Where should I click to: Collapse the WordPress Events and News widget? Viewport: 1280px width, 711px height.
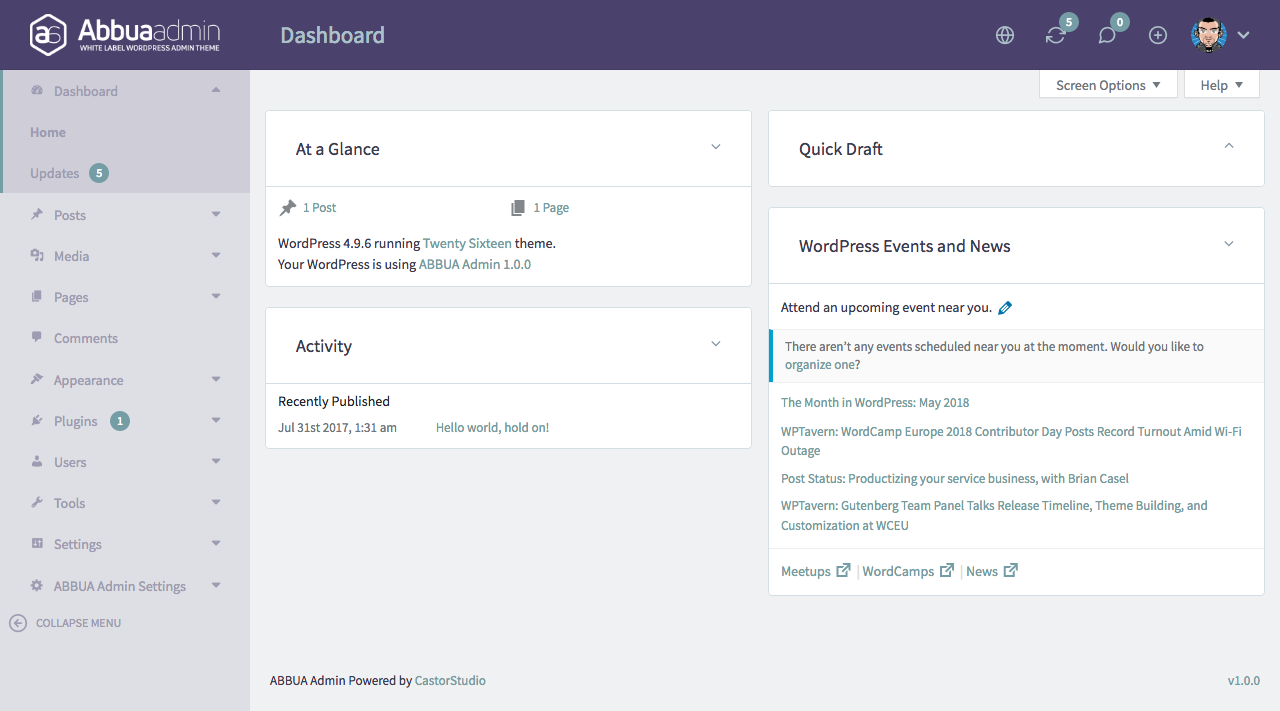1229,244
